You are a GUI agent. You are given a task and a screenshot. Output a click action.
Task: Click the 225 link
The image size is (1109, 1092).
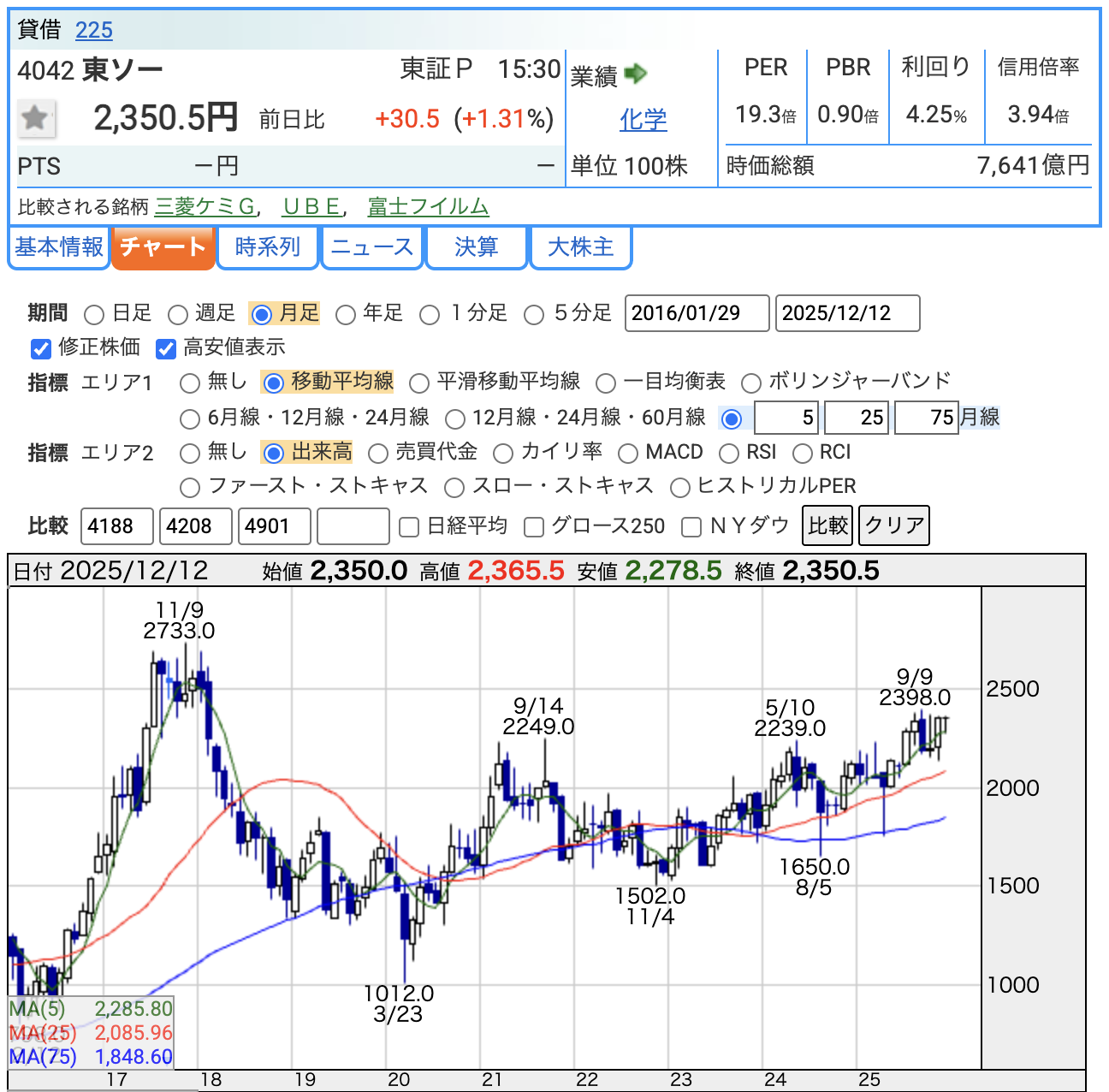[x=94, y=30]
